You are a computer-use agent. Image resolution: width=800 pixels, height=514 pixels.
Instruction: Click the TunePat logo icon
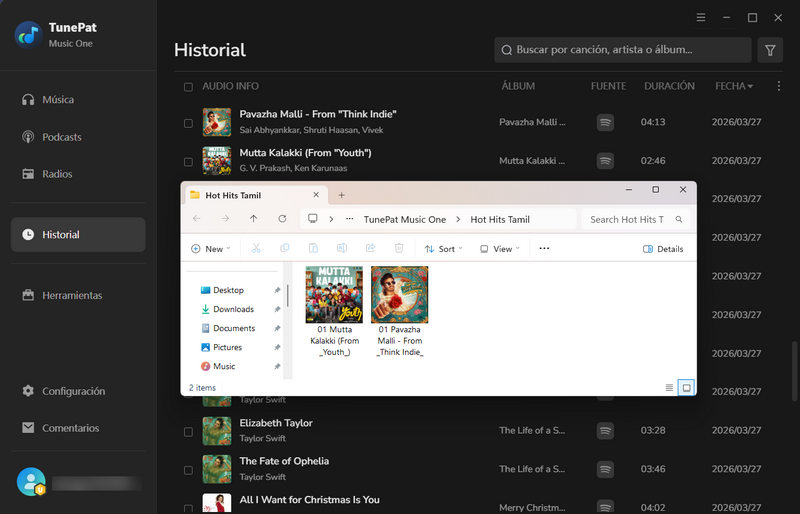pyautogui.click(x=29, y=35)
